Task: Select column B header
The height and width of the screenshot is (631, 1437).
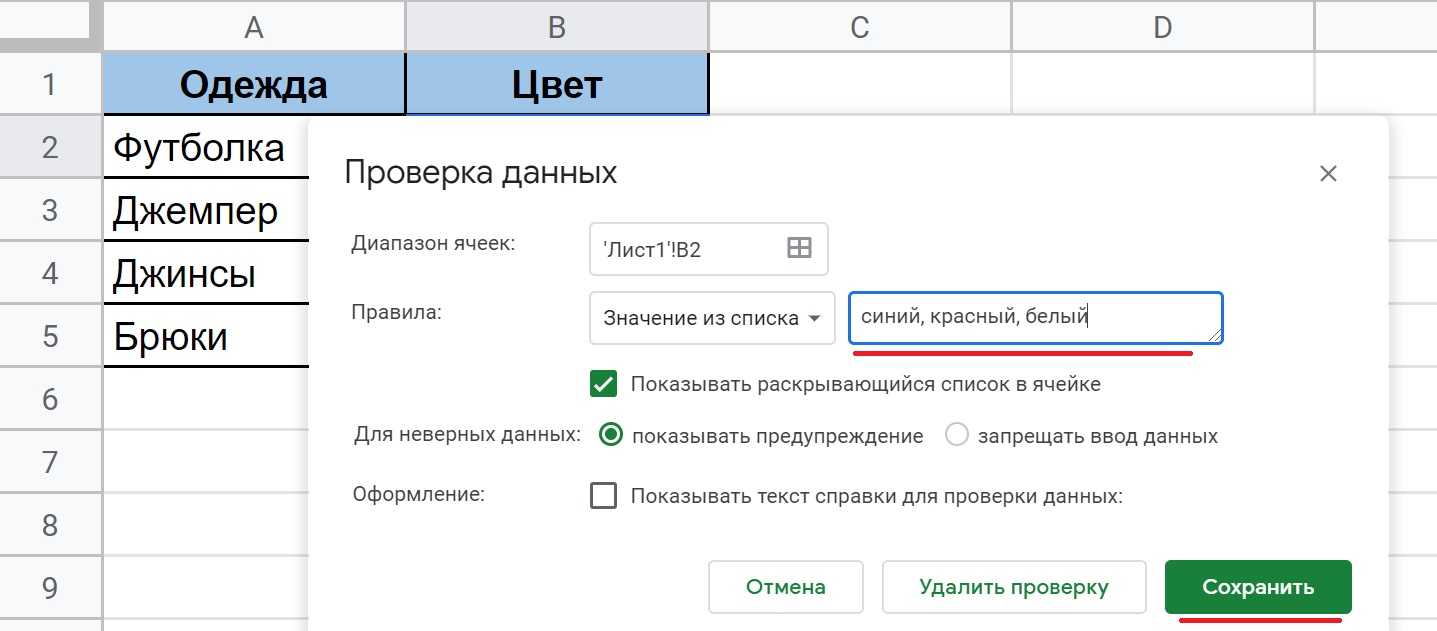Action: [x=557, y=27]
